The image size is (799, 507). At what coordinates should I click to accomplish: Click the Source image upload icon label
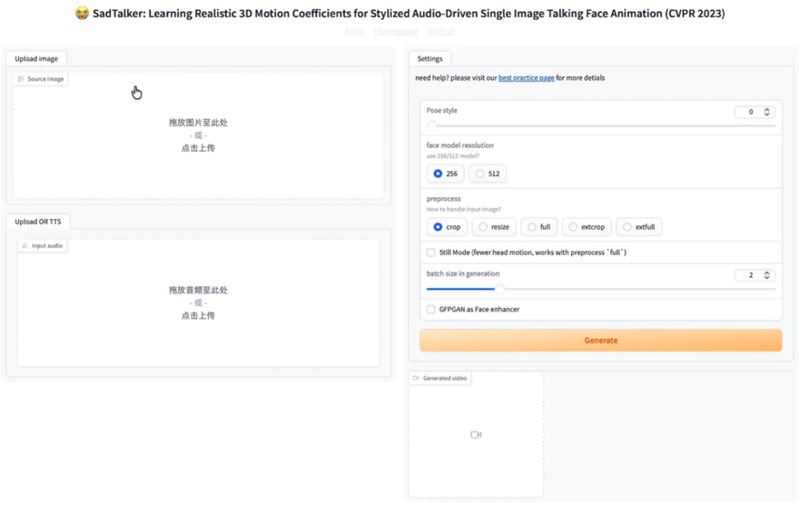(21, 78)
